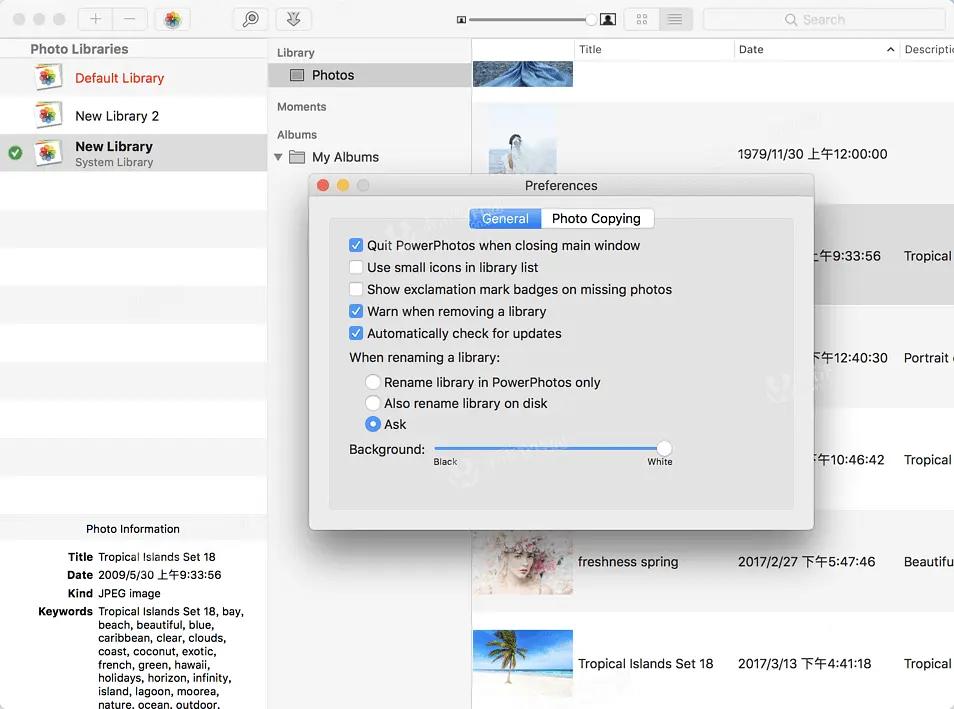Screen dimensions: 954x709
Task: Click the date 1979/11/30 上午12:00:00
Action: (x=812, y=154)
